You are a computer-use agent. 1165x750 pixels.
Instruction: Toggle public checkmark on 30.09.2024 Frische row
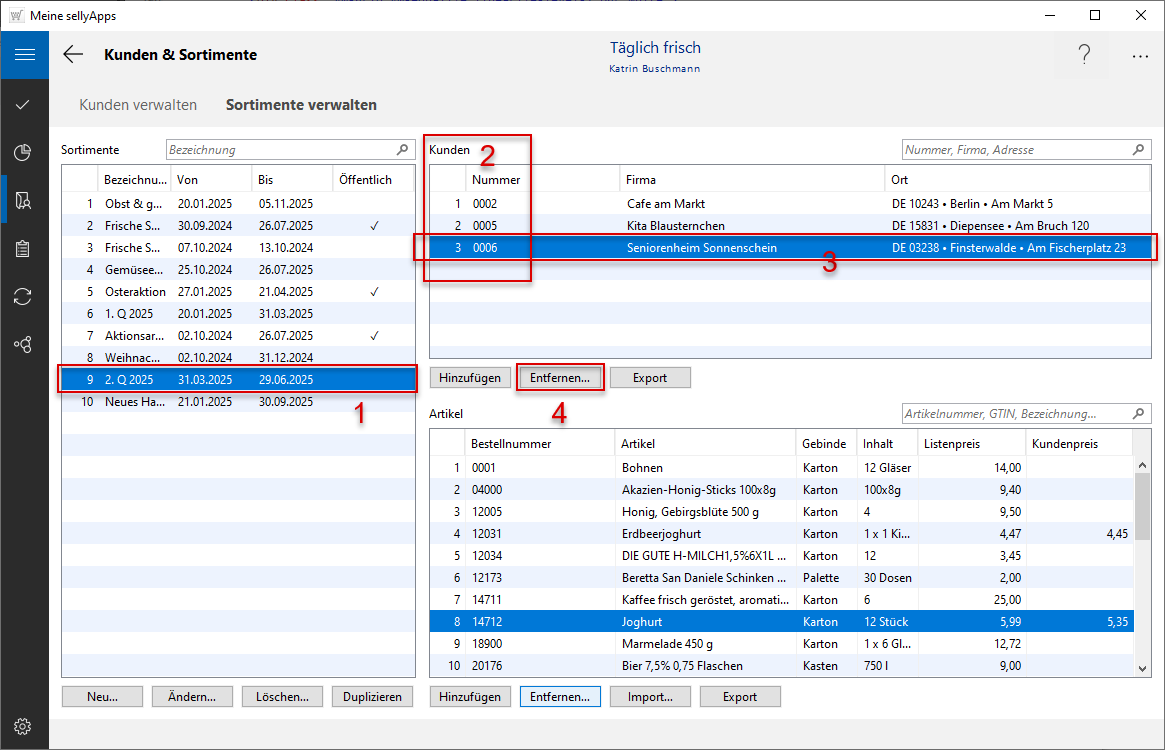(x=374, y=226)
